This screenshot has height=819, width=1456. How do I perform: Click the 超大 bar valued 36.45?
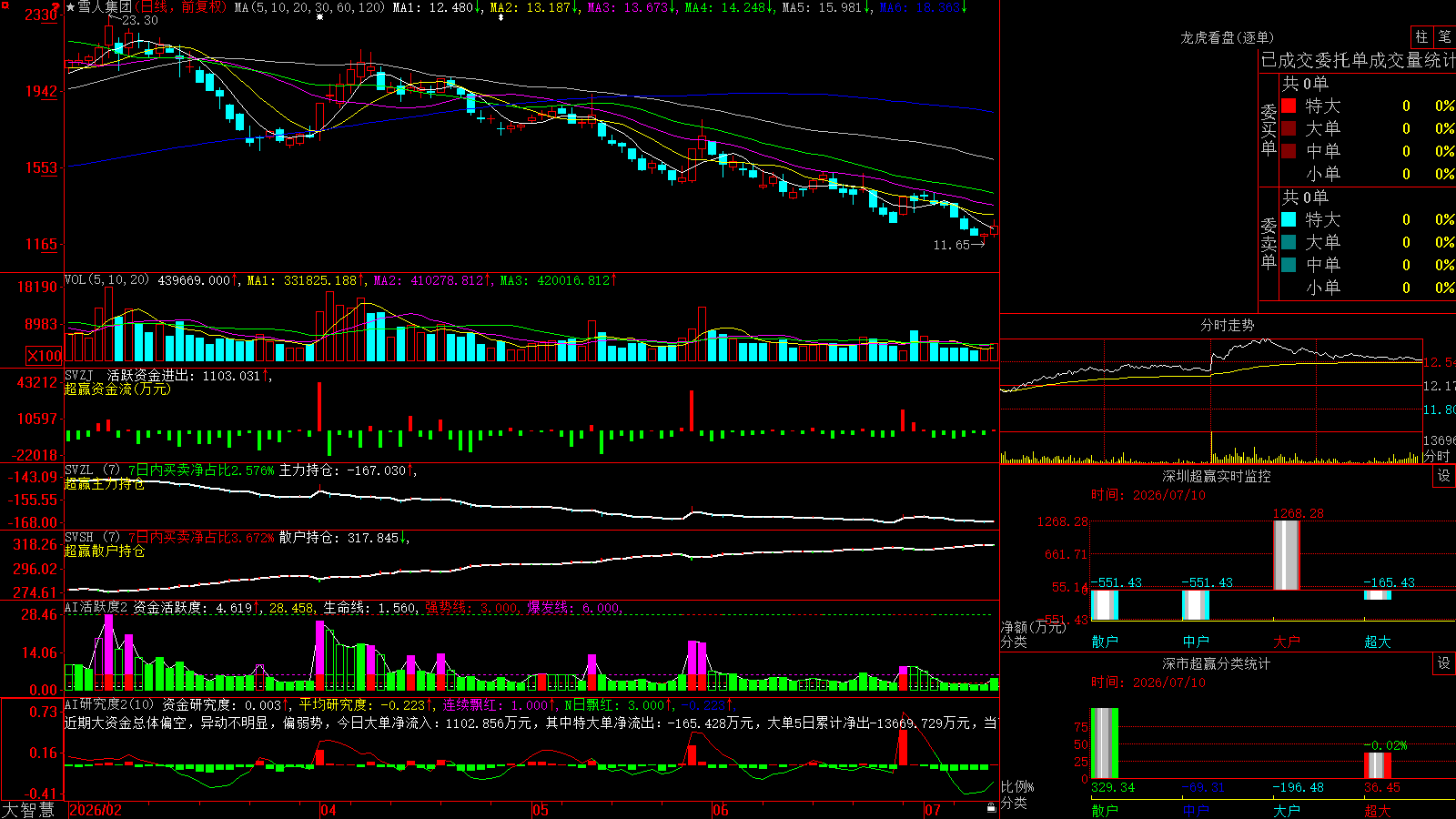(1377, 765)
